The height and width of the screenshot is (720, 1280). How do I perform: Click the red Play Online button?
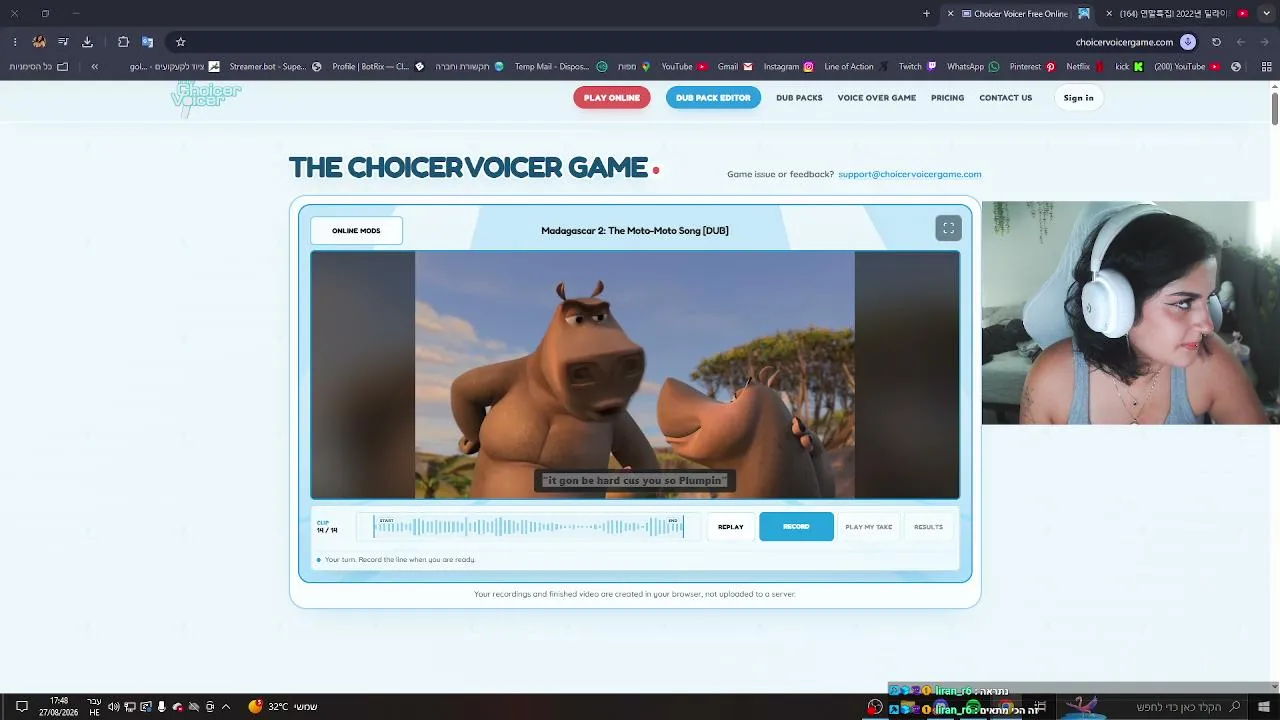pos(612,98)
